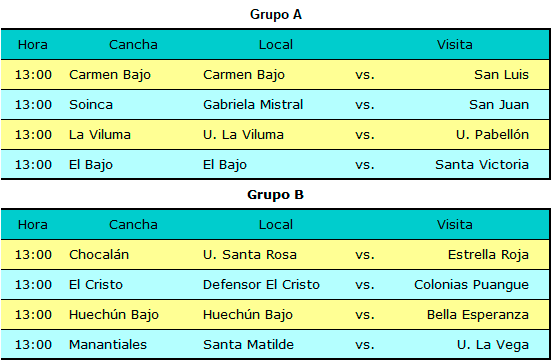Select the Santa Victoria cell
551x360 pixels.
tap(482, 165)
